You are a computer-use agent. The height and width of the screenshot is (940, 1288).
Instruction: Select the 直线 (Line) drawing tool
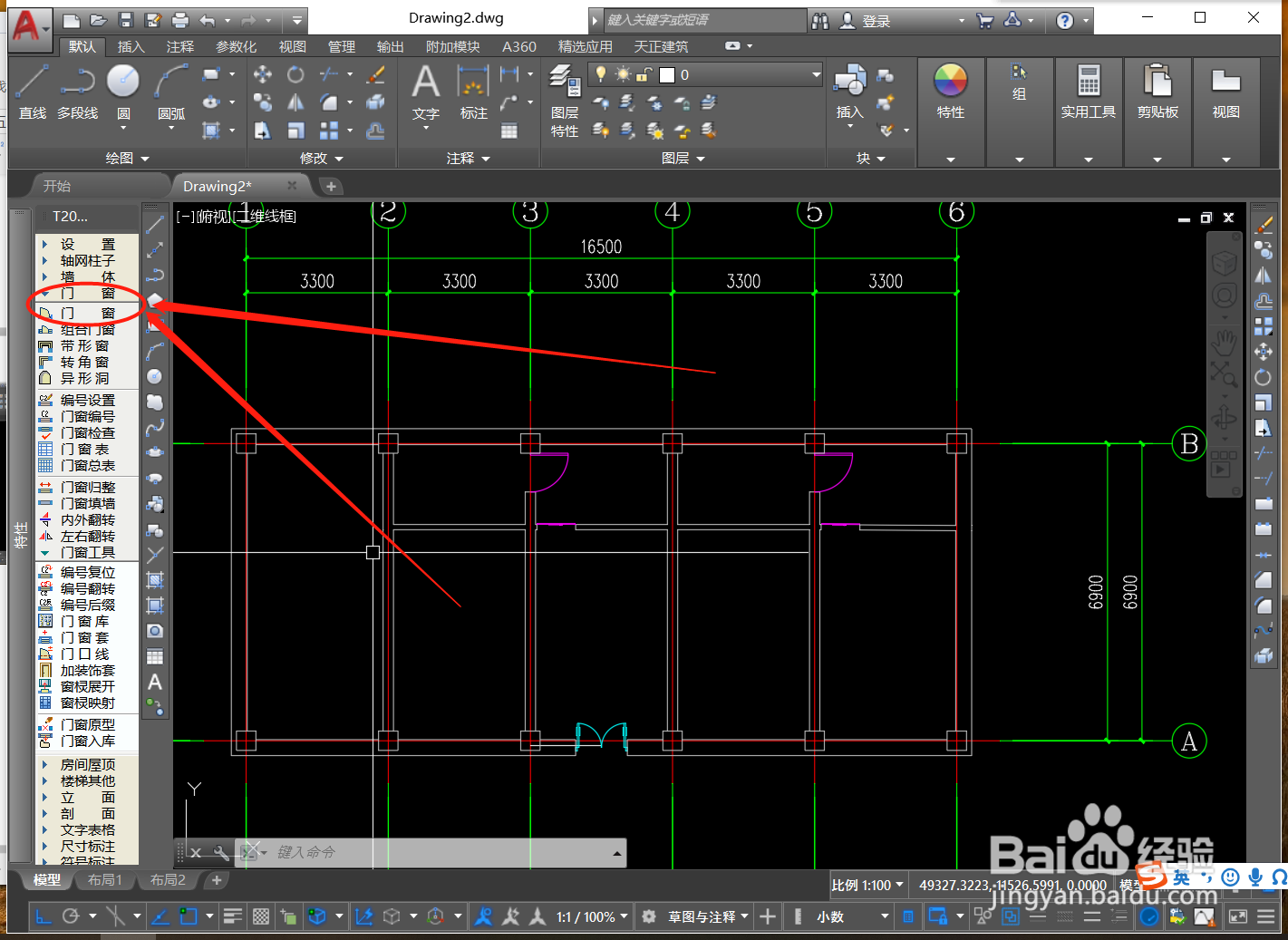33,92
